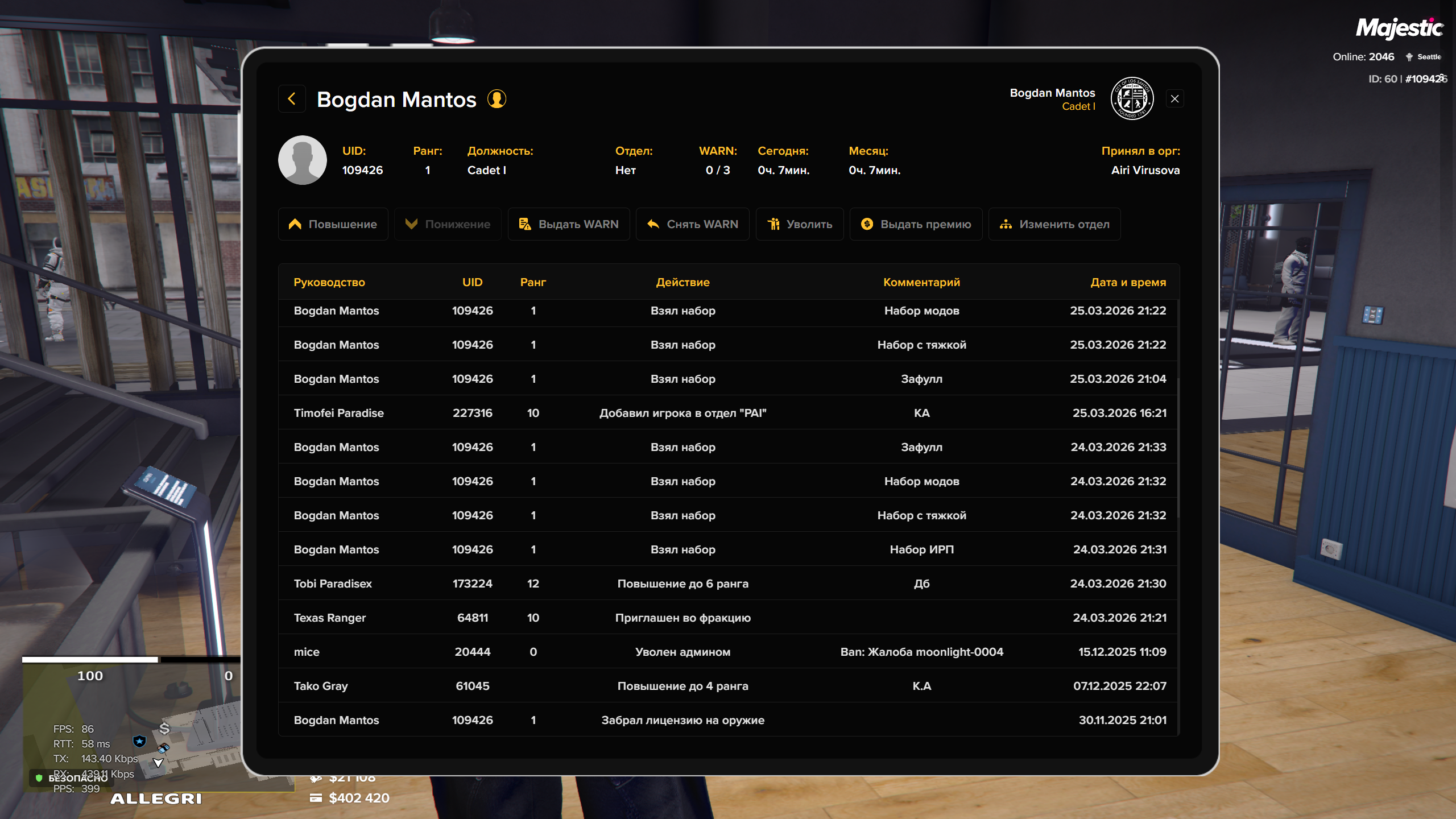Click the yellow profile badge icon by name
The image size is (1456, 819).
tap(497, 99)
